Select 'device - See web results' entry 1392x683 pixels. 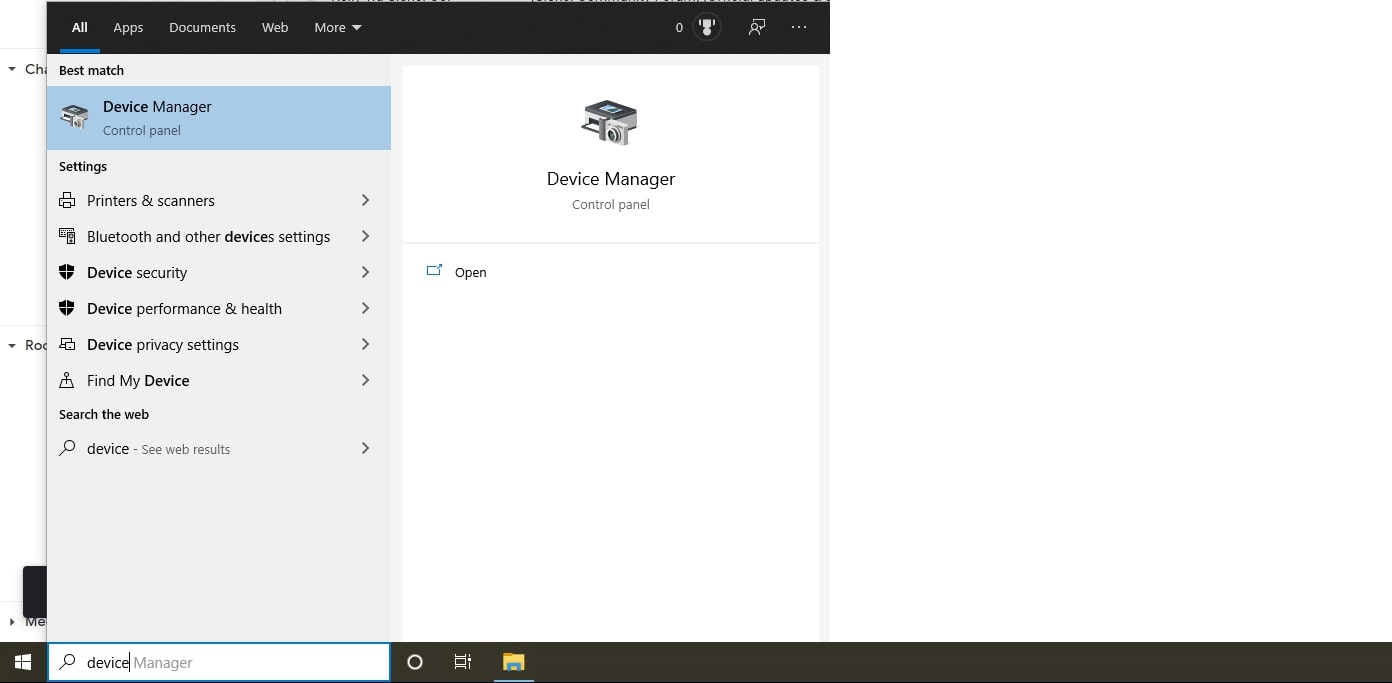[219, 449]
